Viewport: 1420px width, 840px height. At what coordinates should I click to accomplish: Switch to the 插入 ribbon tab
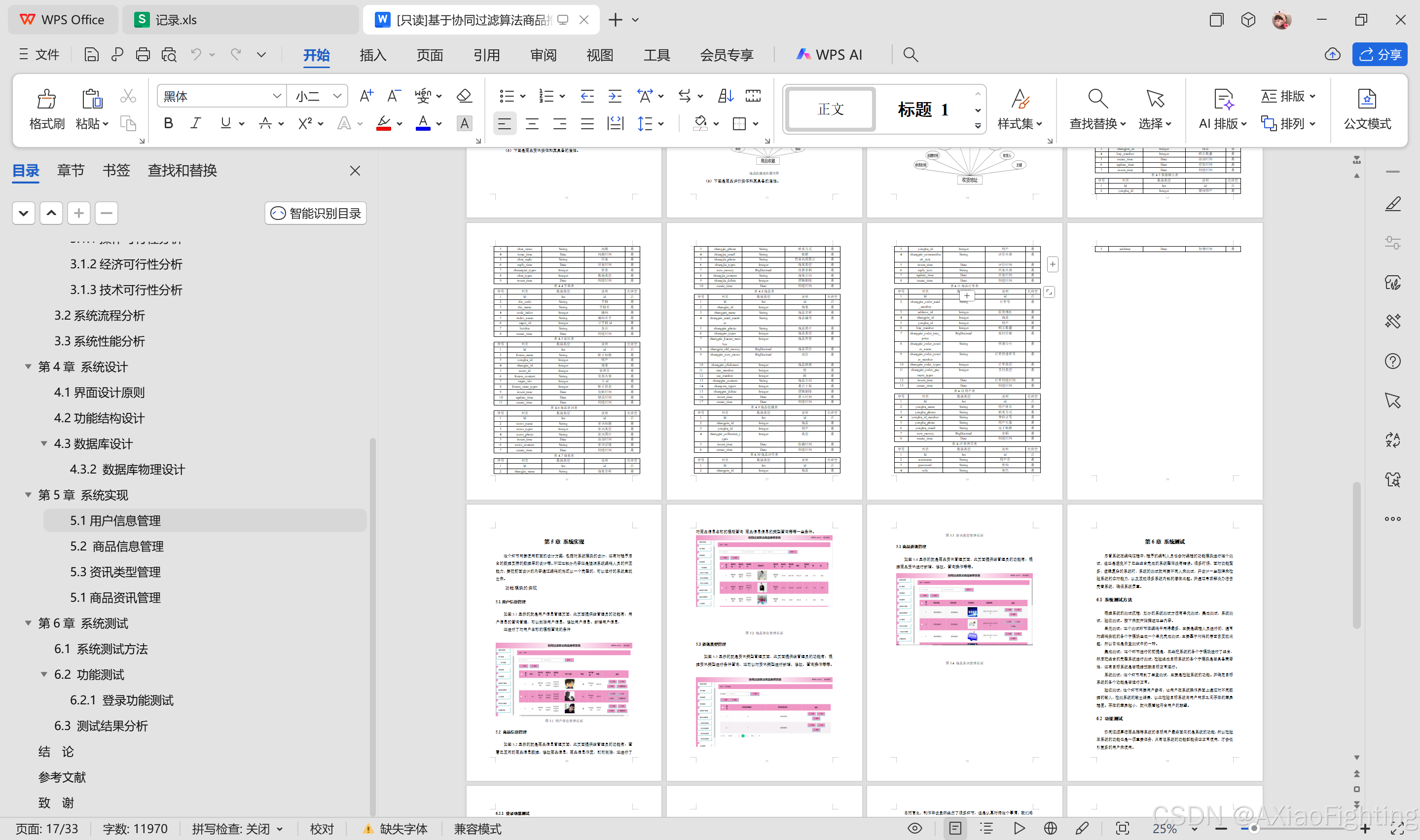click(373, 55)
